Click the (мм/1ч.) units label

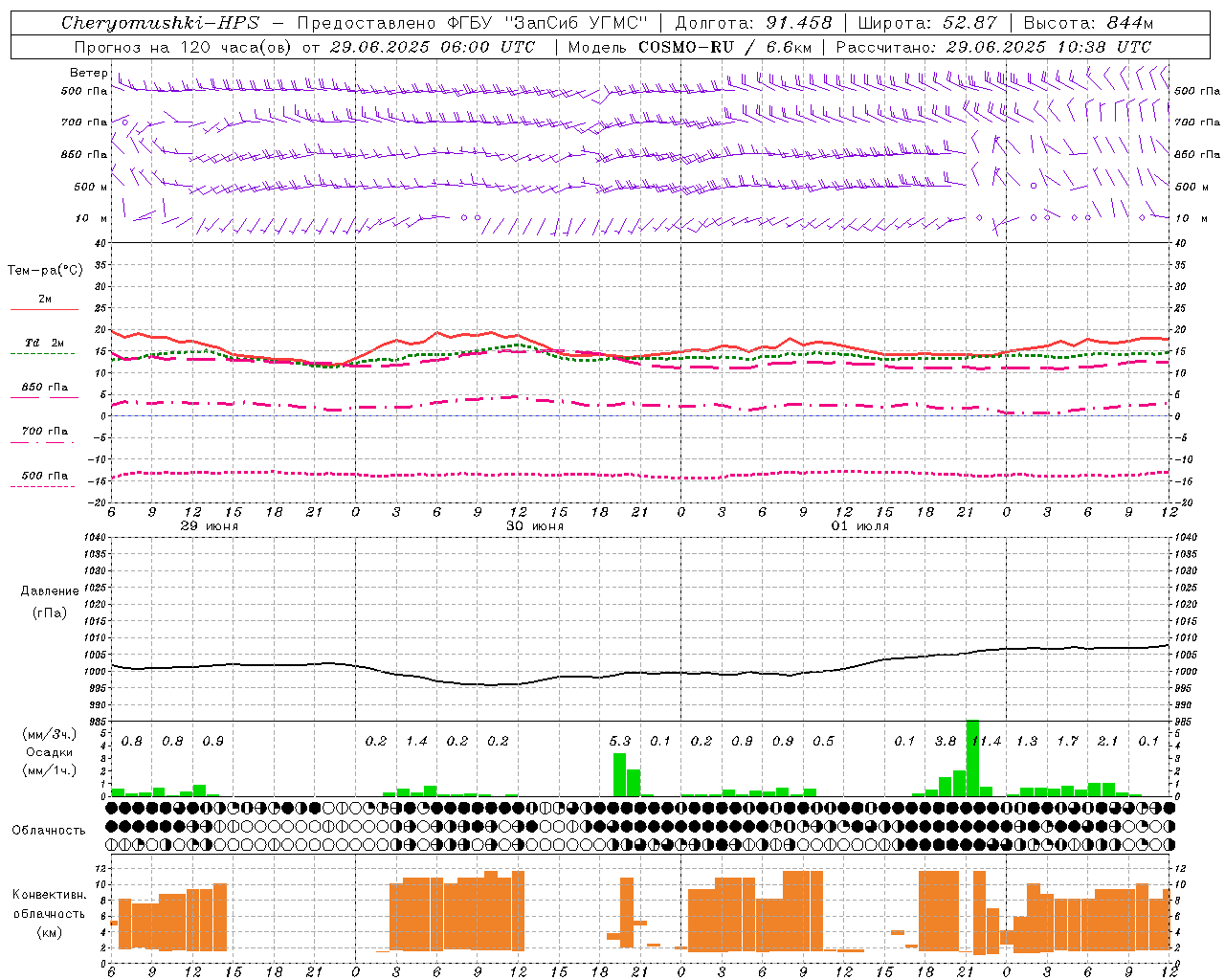(x=50, y=770)
